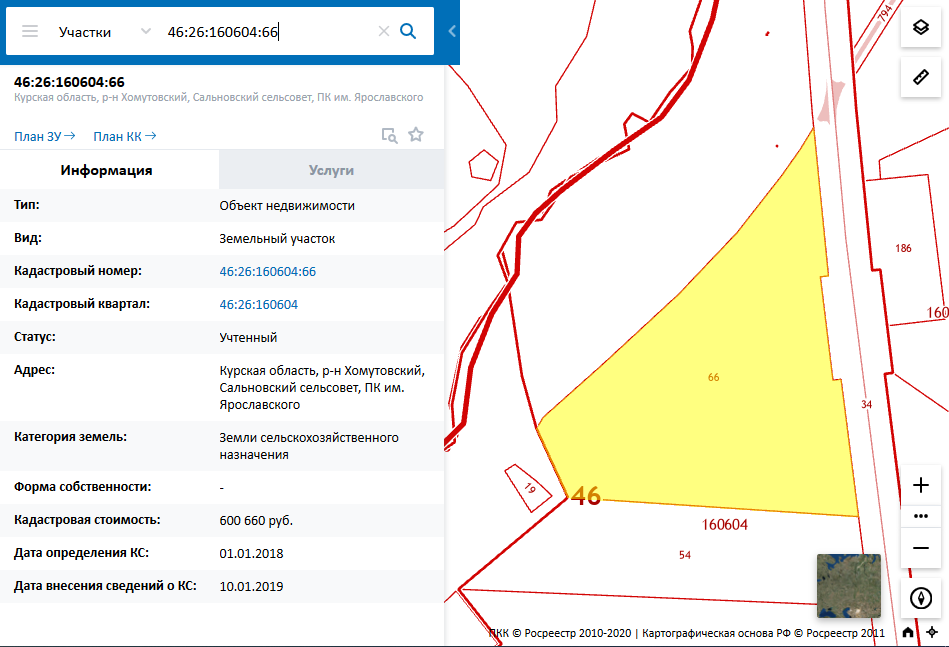Expand the three-dots options between zoom buttons
949x647 pixels.
(x=921, y=516)
